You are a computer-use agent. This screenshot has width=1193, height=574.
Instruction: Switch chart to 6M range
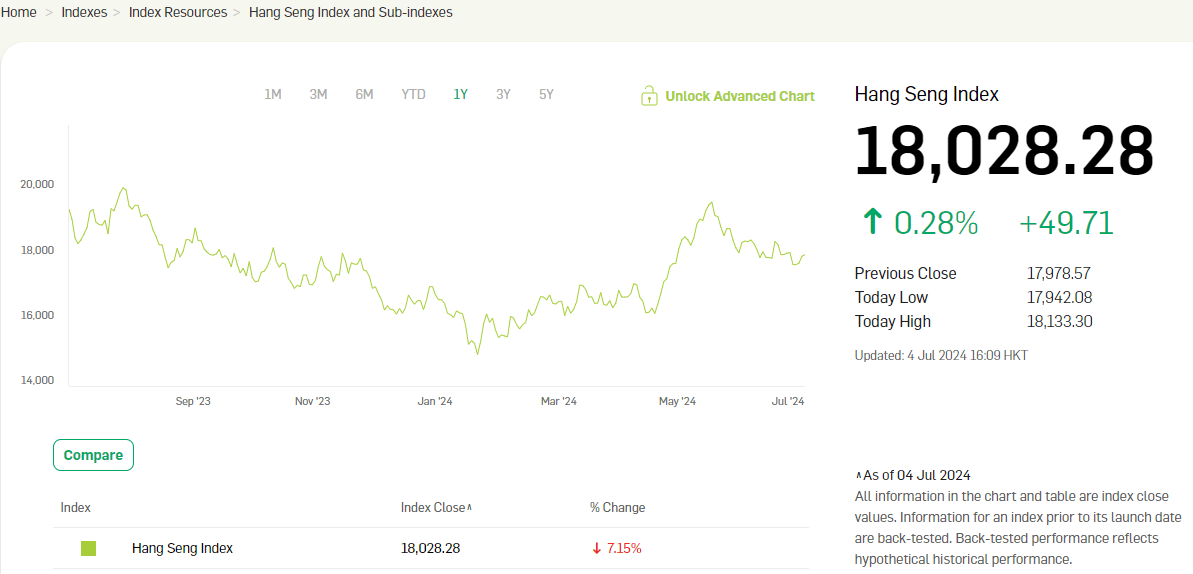coord(364,94)
